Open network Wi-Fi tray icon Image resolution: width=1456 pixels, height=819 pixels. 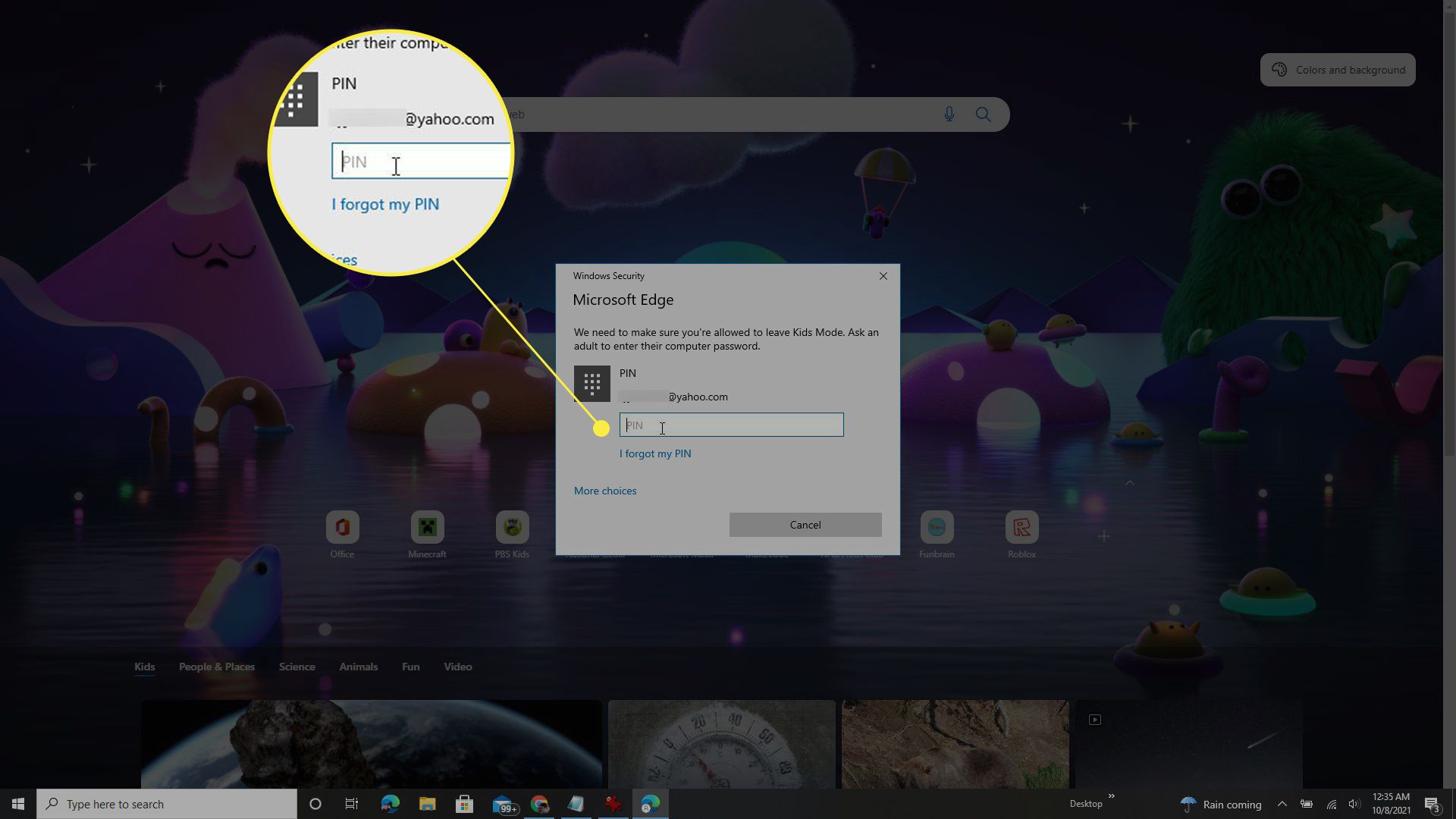pyautogui.click(x=1331, y=804)
